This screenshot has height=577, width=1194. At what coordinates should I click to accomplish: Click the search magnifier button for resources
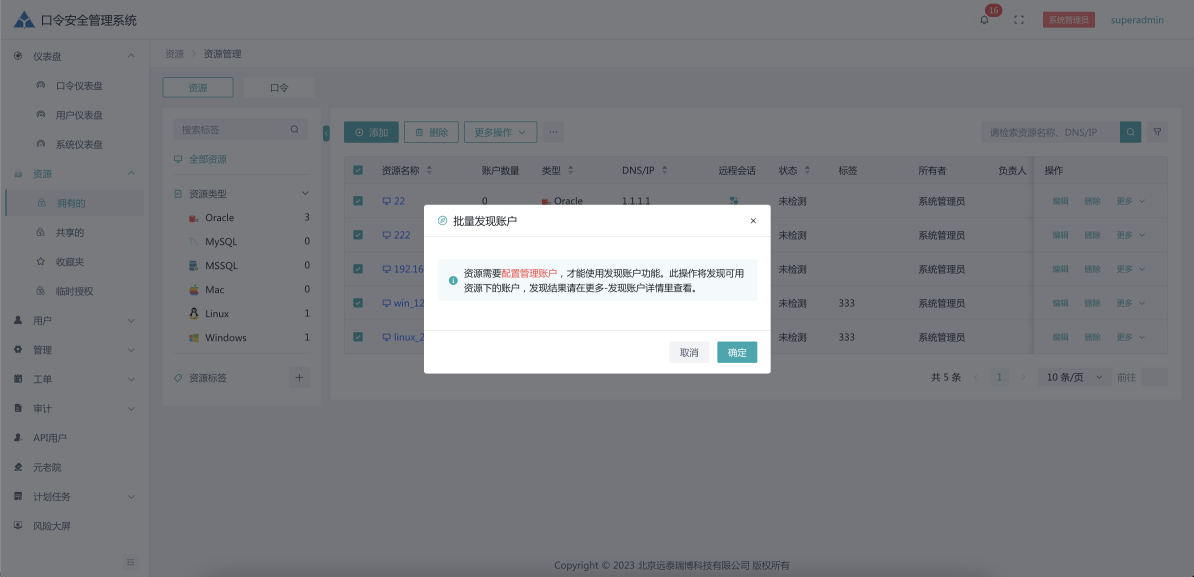pyautogui.click(x=1130, y=132)
